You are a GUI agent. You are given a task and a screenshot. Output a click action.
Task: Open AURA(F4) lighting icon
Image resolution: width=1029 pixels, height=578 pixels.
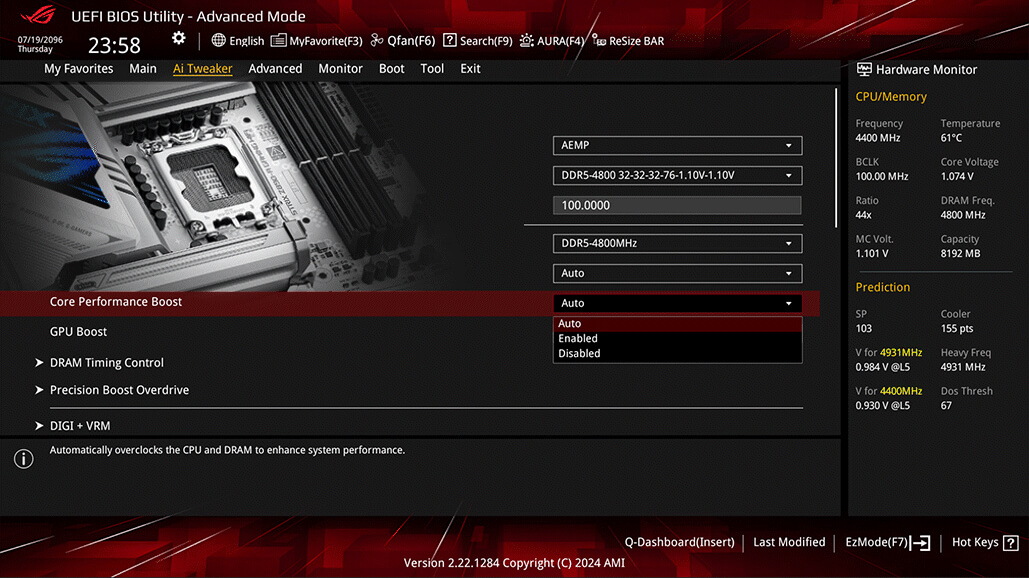click(x=526, y=41)
